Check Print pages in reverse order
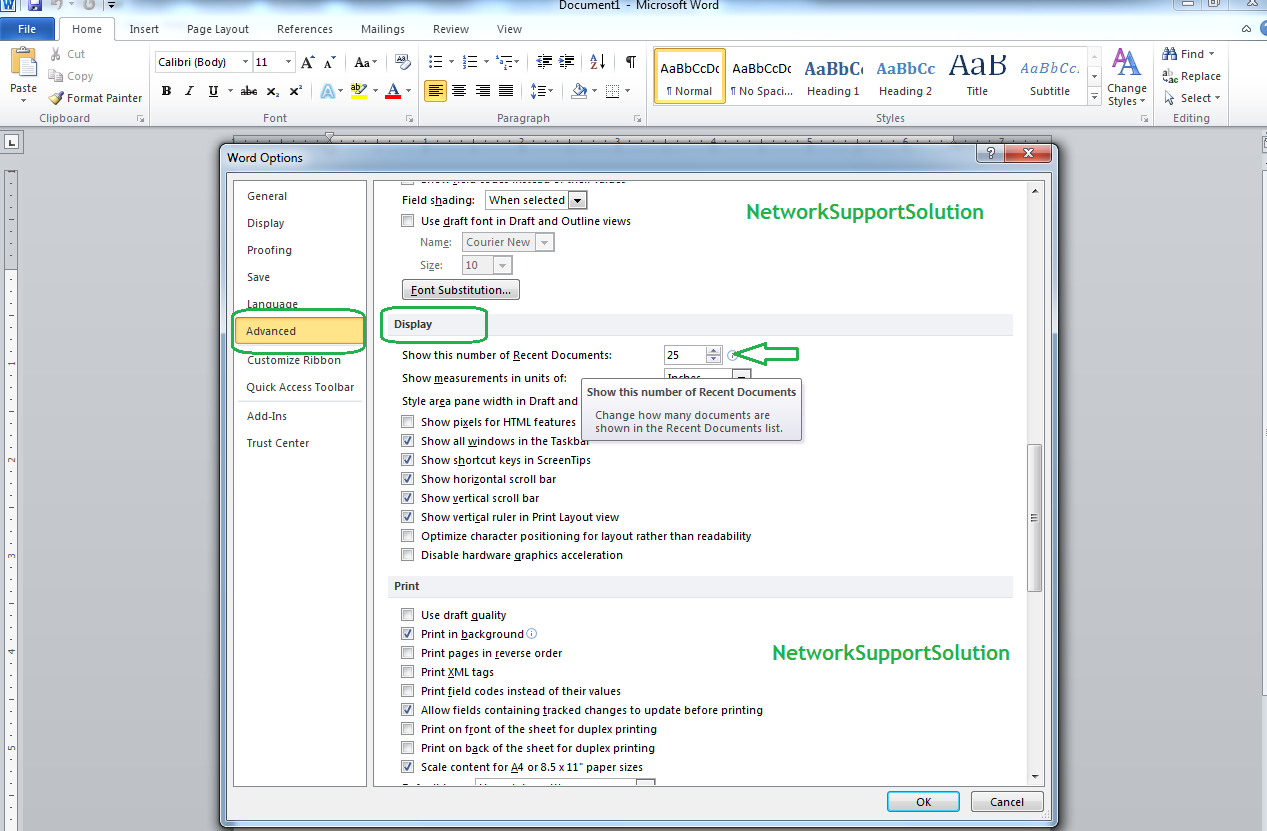This screenshot has width=1267, height=831. pyautogui.click(x=407, y=653)
